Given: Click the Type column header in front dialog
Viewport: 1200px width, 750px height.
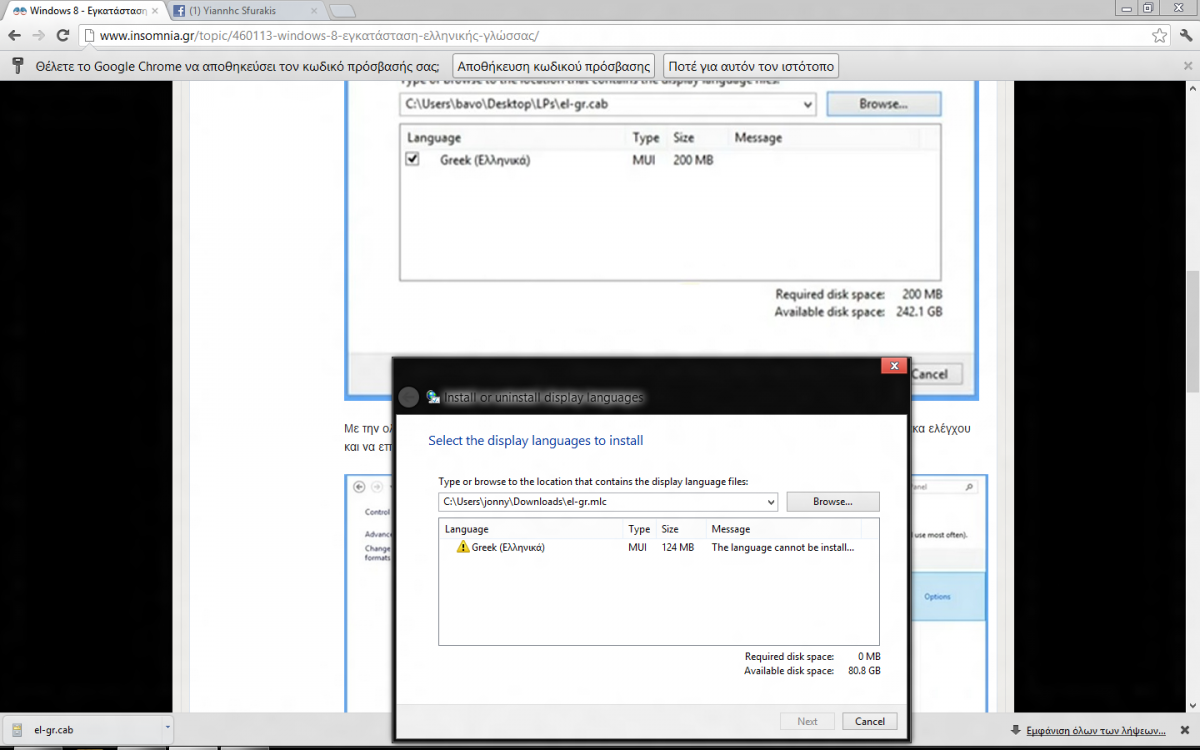Looking at the screenshot, I should 639,529.
